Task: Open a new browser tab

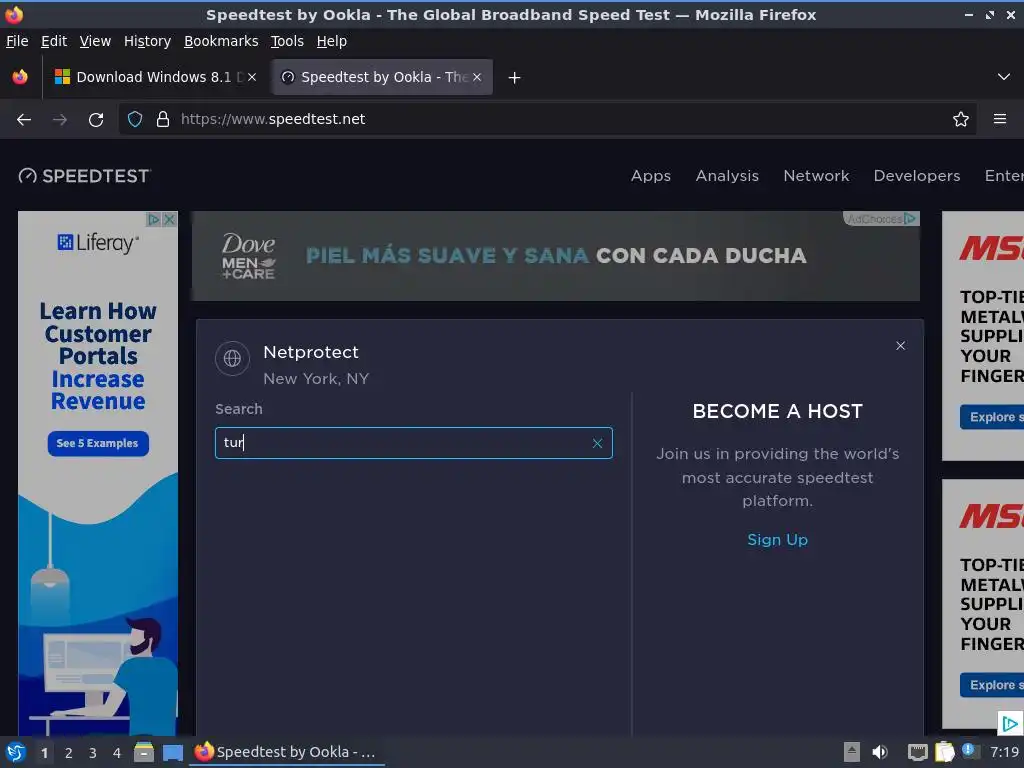Action: pos(515,78)
